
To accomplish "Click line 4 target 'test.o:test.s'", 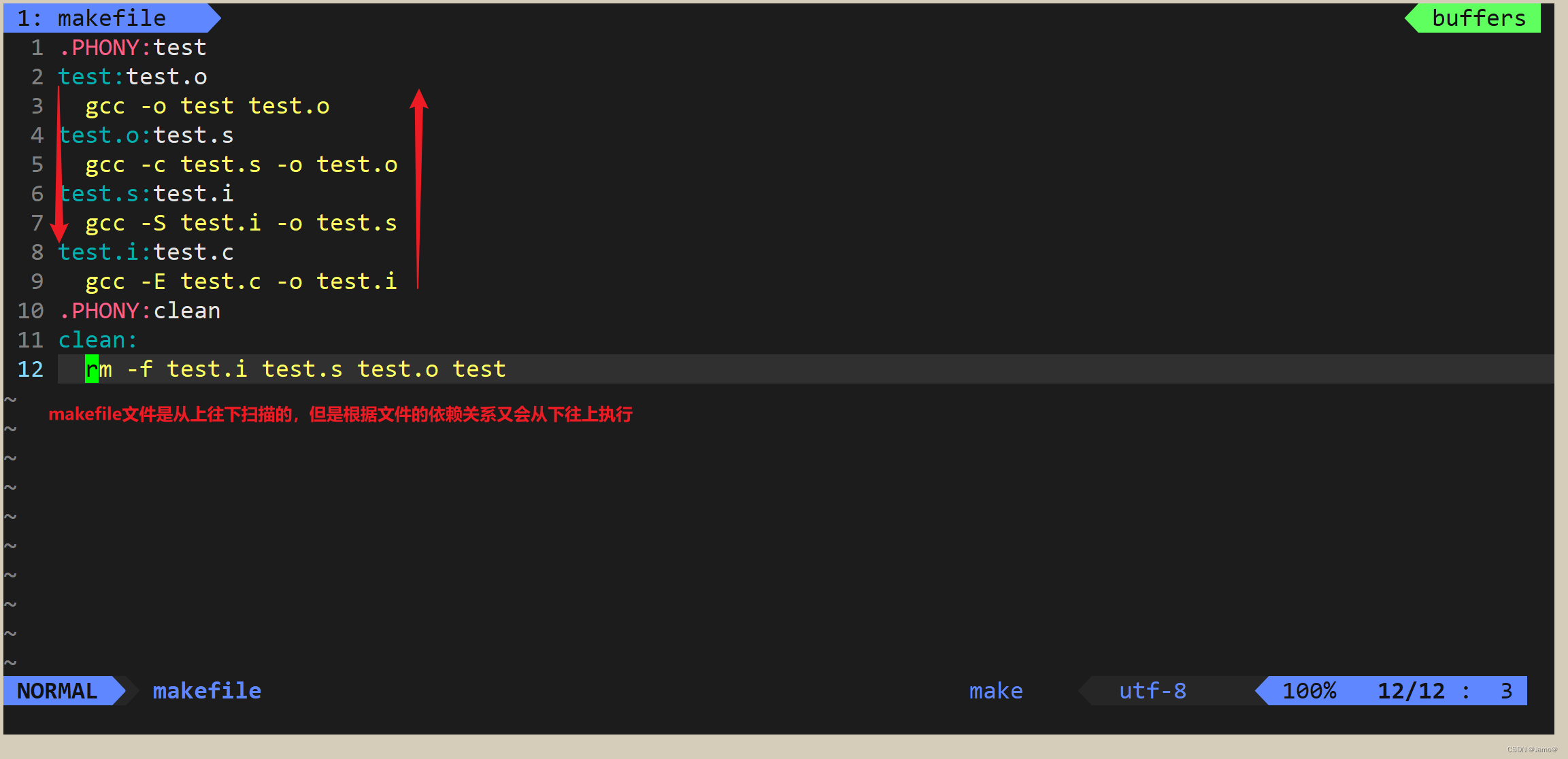I will (x=146, y=135).
